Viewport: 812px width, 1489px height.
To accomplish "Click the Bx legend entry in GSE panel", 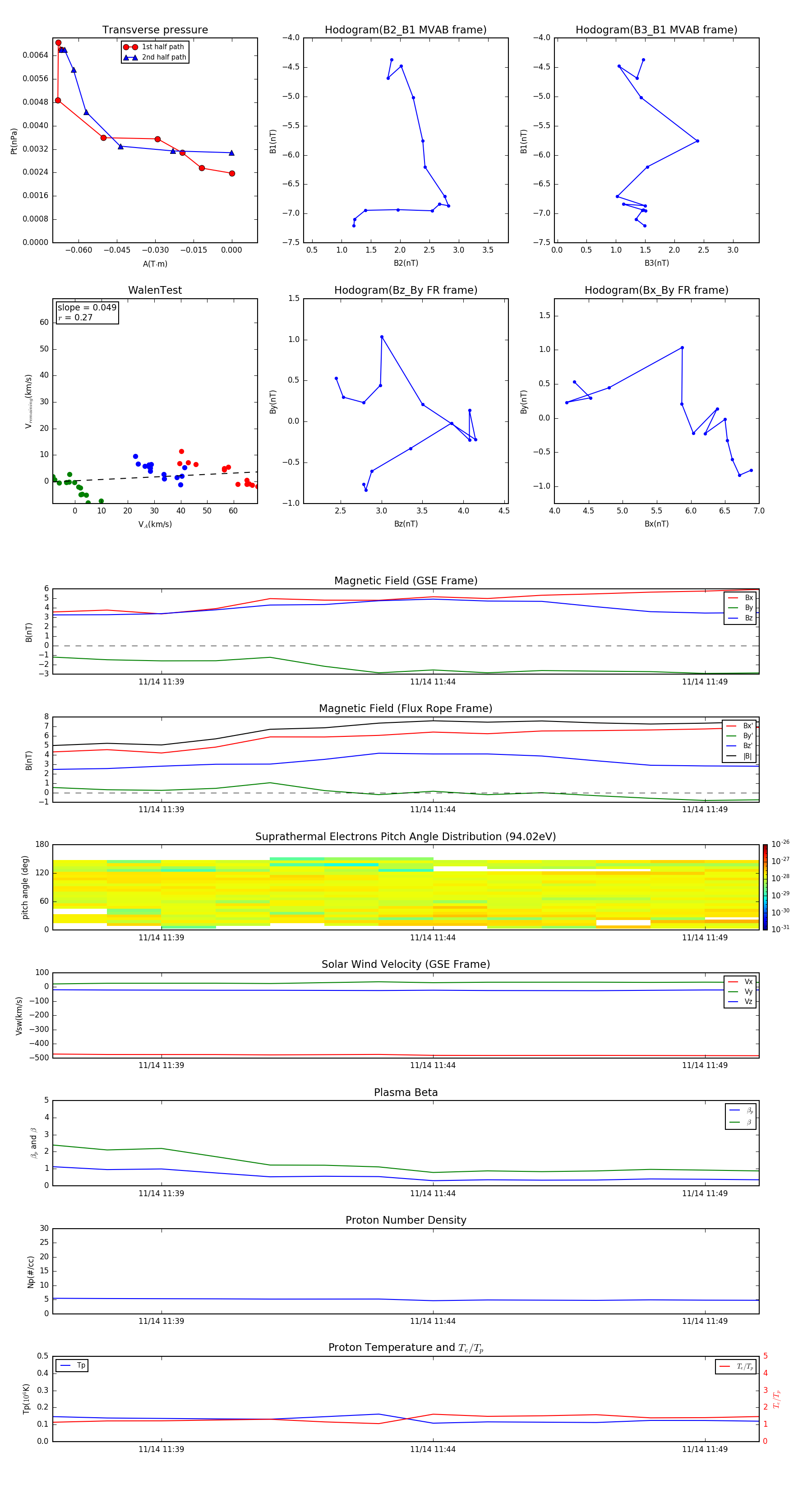I will click(x=740, y=598).
